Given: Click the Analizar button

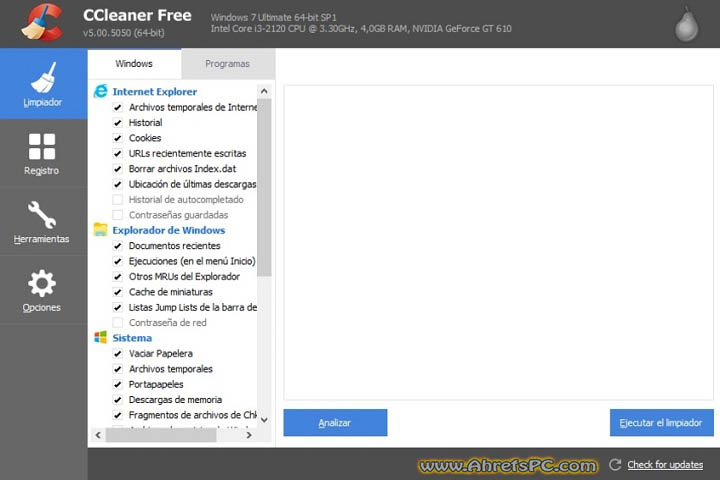Looking at the screenshot, I should tap(335, 423).
